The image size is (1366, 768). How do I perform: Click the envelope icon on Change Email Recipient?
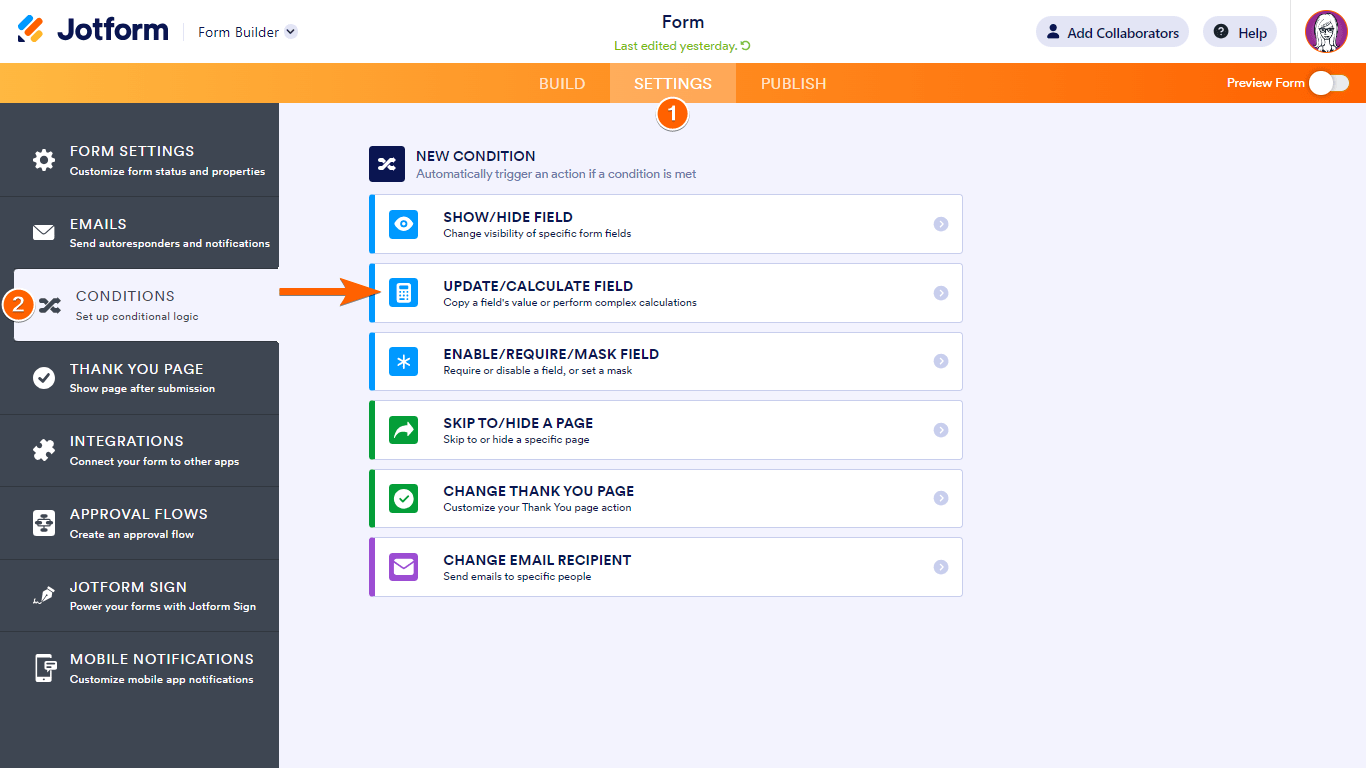point(403,567)
